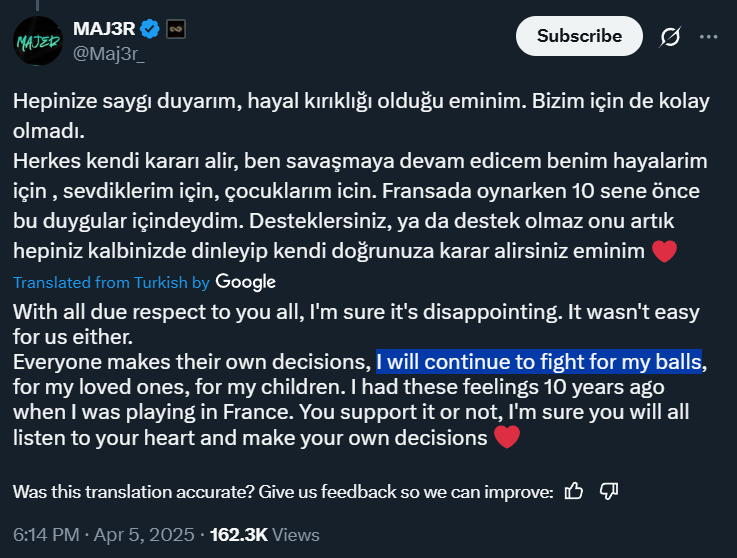This screenshot has width=737, height=558.
Task: Click the MAJ3R profile avatar
Action: 38,41
